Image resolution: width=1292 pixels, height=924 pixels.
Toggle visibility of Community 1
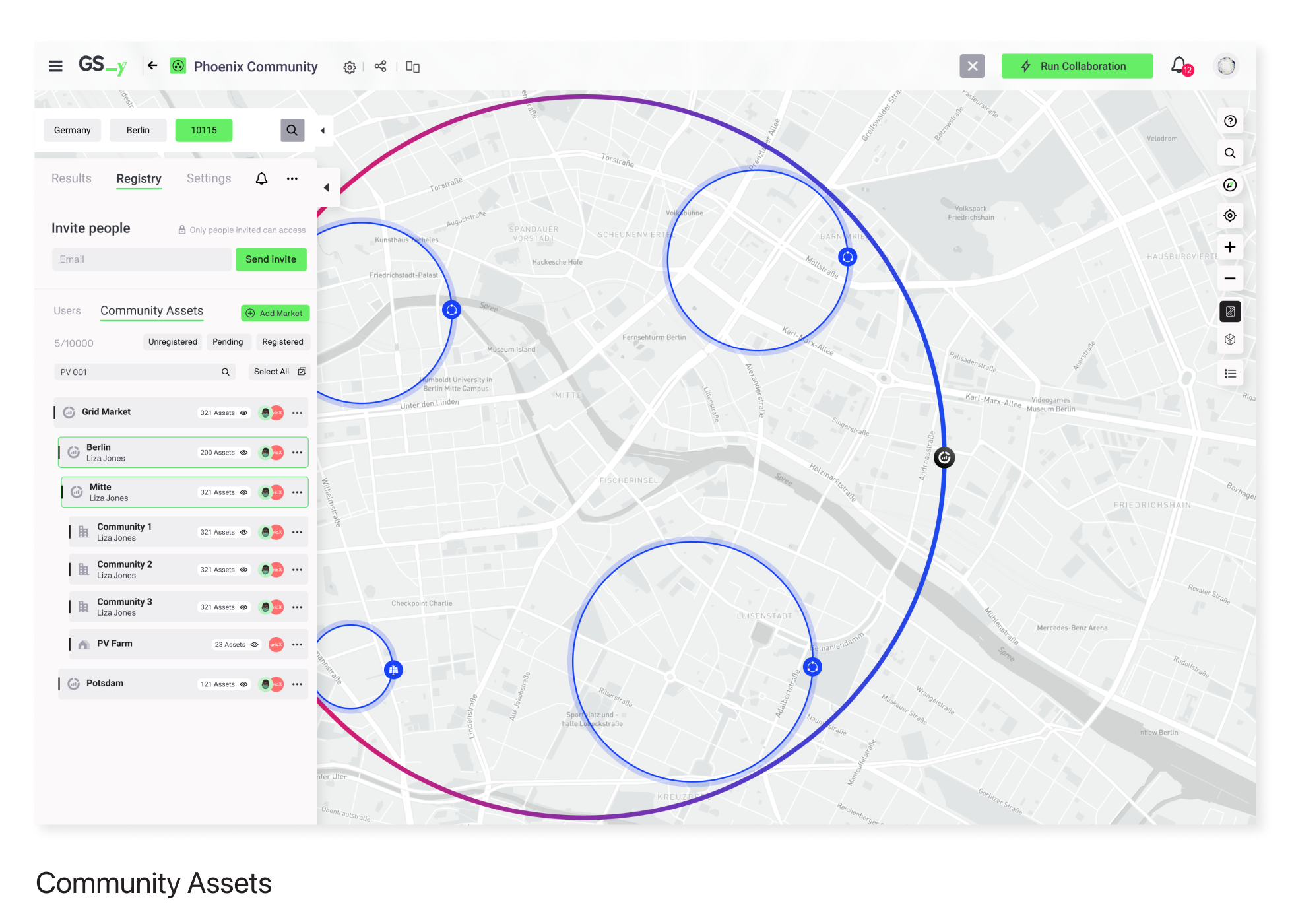[x=244, y=532]
